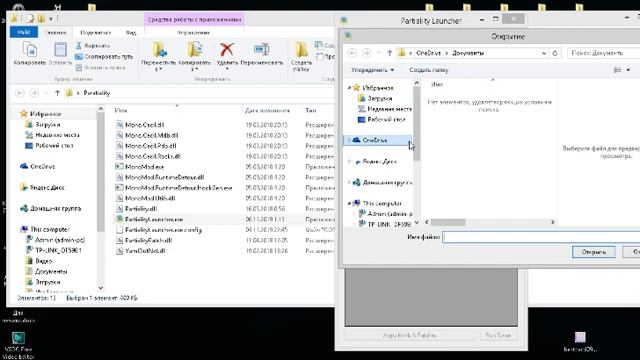Expand Домашняя группа in the dialog tree

click(x=349, y=182)
